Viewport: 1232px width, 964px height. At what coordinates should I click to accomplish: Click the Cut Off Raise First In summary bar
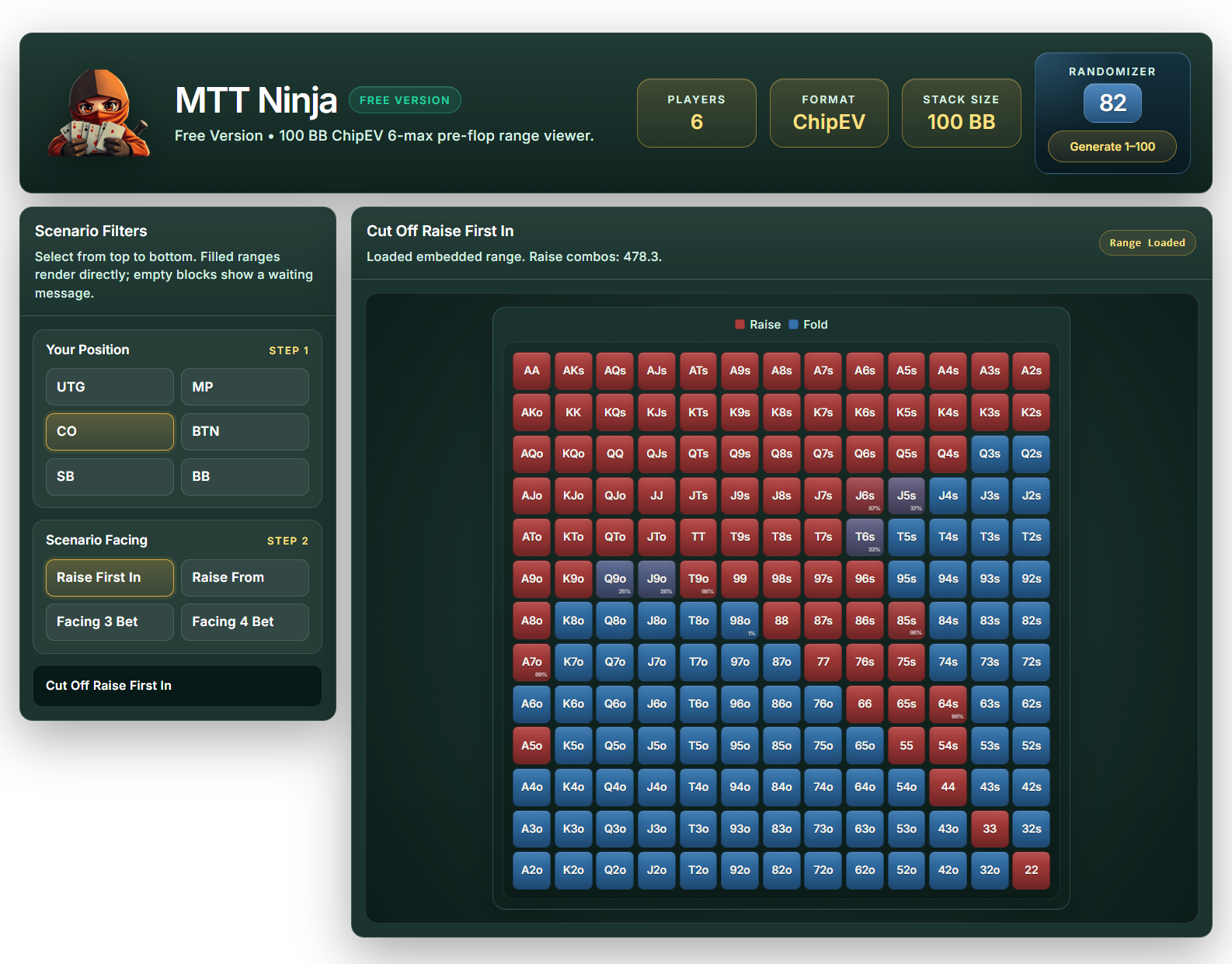pos(177,685)
